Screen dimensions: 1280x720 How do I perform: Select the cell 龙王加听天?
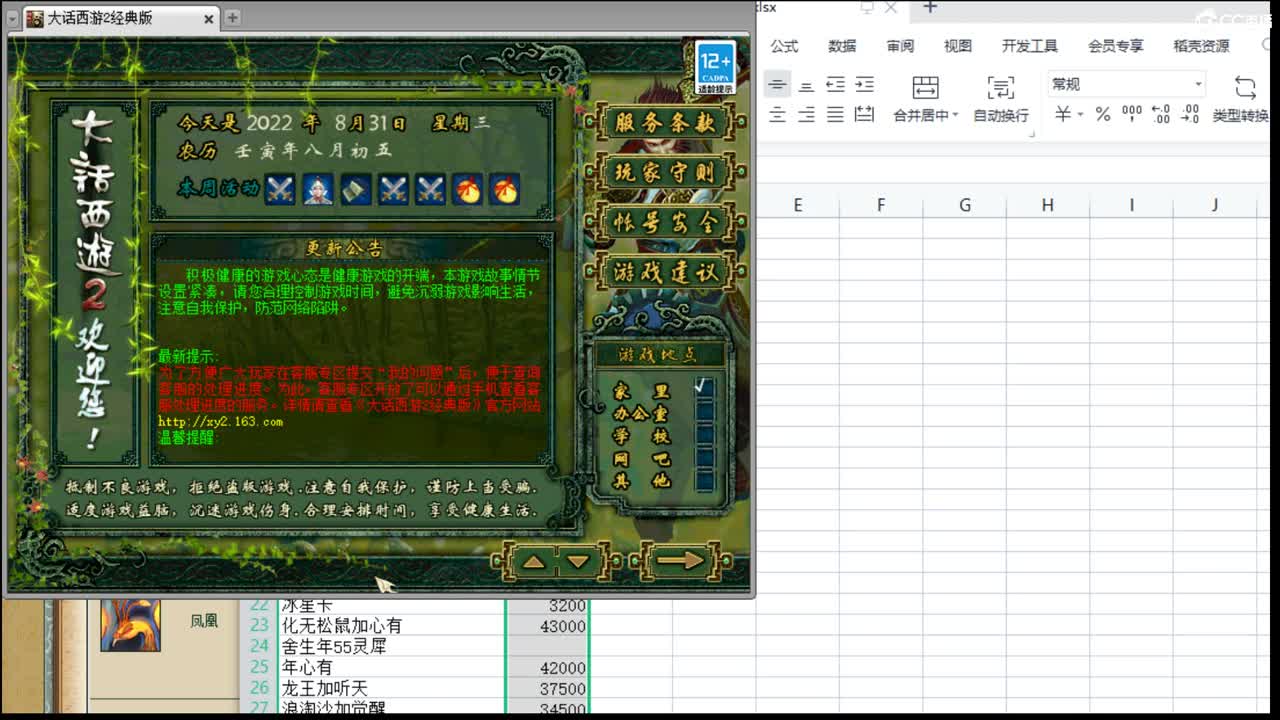coord(392,688)
